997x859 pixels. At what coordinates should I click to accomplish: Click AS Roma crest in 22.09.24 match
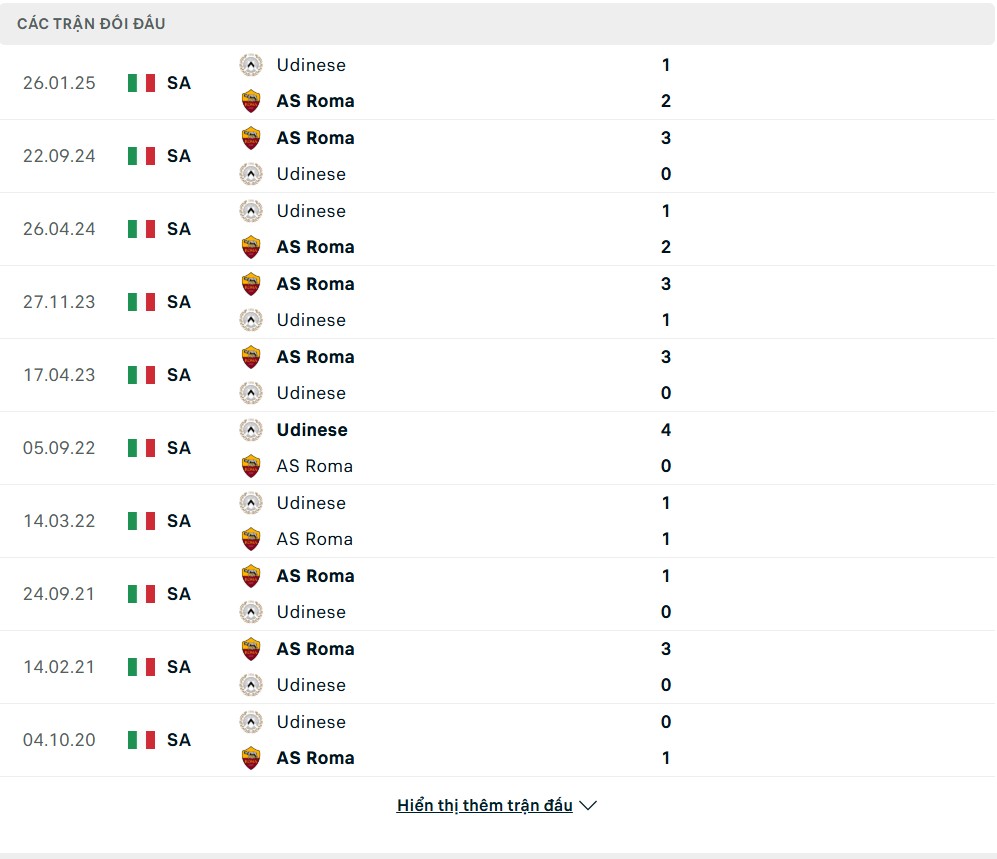point(250,138)
